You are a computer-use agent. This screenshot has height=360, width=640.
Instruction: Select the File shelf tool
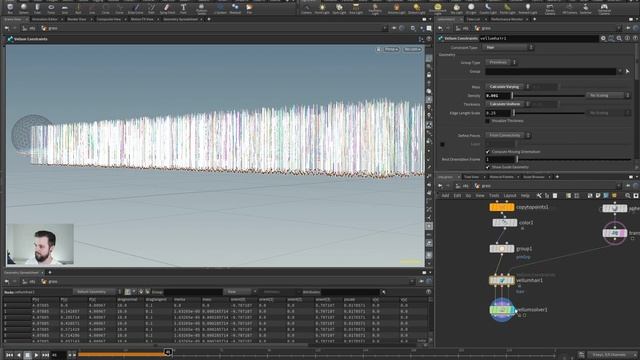click(x=249, y=8)
